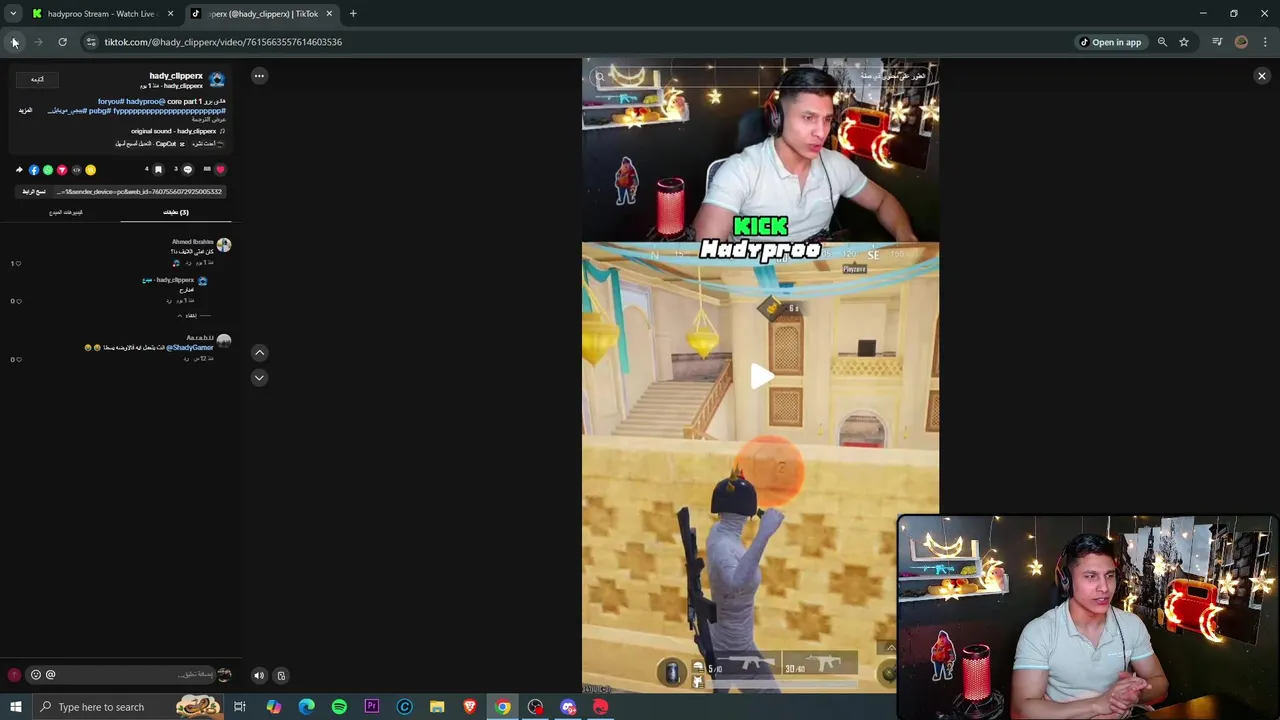This screenshot has height=720, width=1280.
Task: Click the address bar URL
Action: (223, 42)
